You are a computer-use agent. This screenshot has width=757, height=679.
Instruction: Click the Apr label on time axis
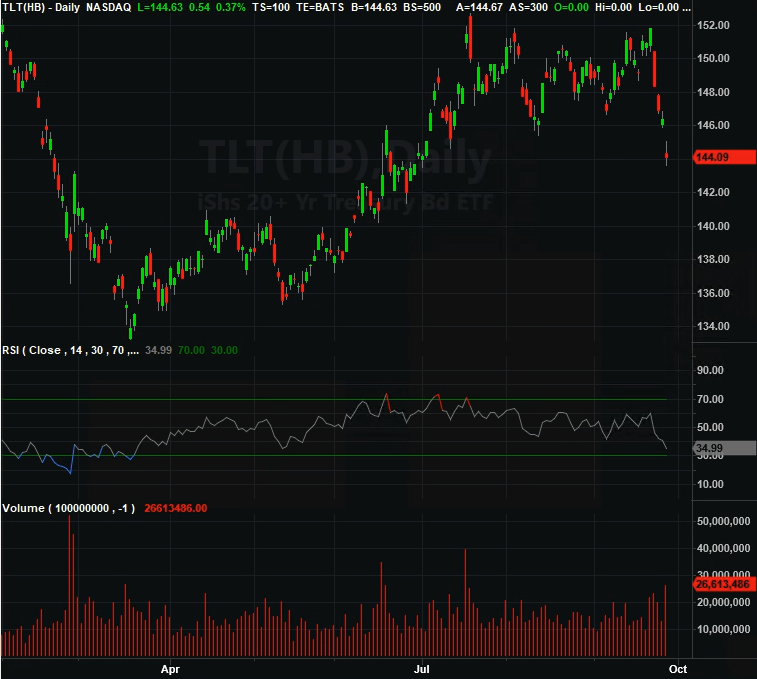[x=170, y=669]
